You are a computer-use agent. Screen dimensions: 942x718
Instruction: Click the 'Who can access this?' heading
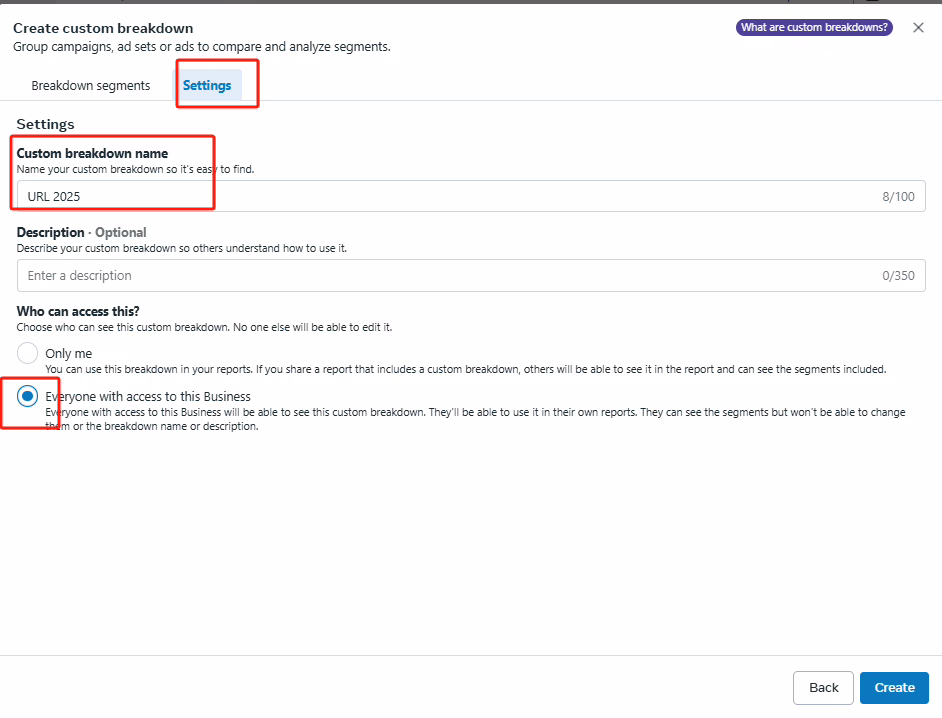(x=78, y=312)
